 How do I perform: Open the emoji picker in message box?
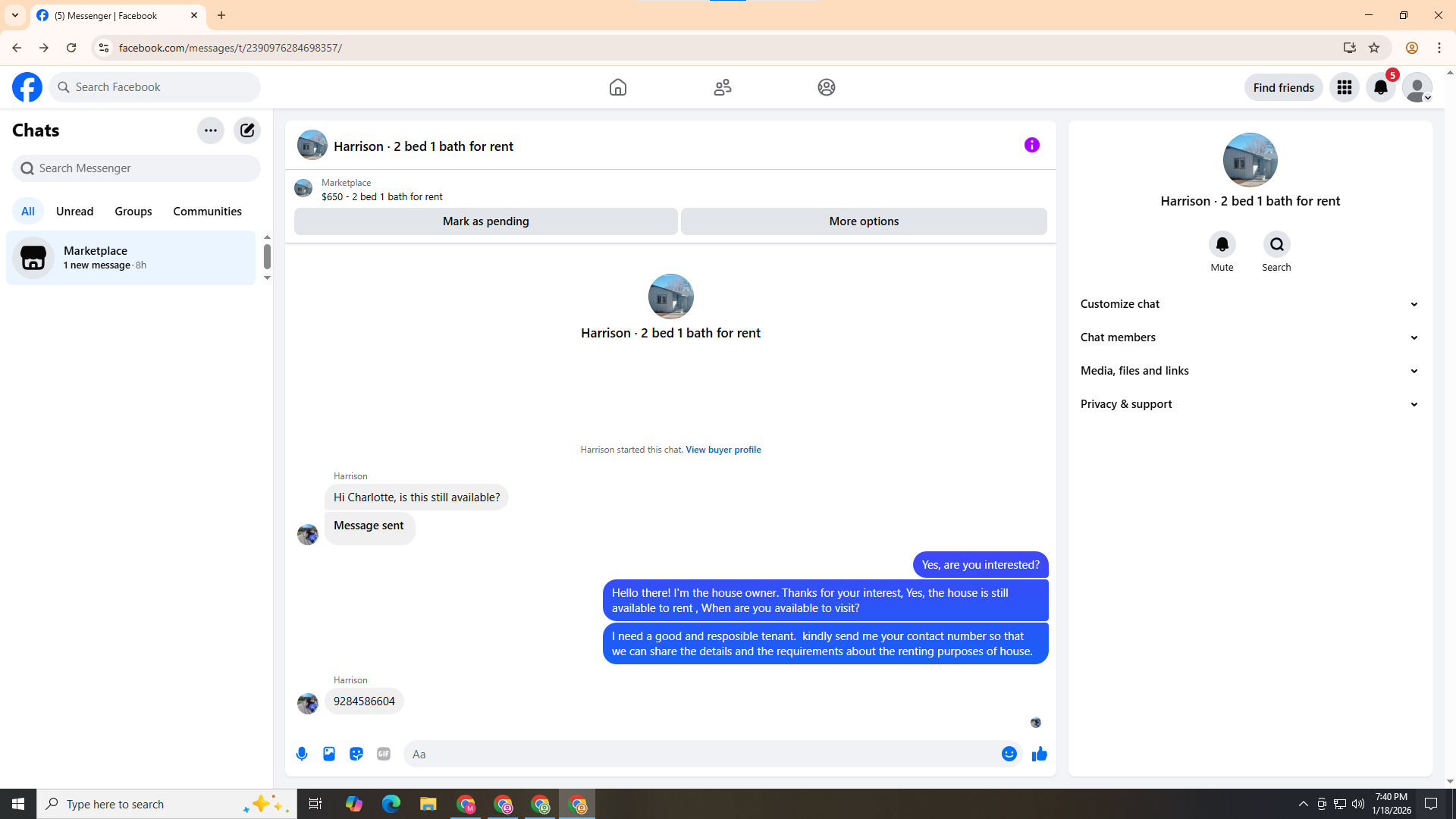(x=1009, y=754)
